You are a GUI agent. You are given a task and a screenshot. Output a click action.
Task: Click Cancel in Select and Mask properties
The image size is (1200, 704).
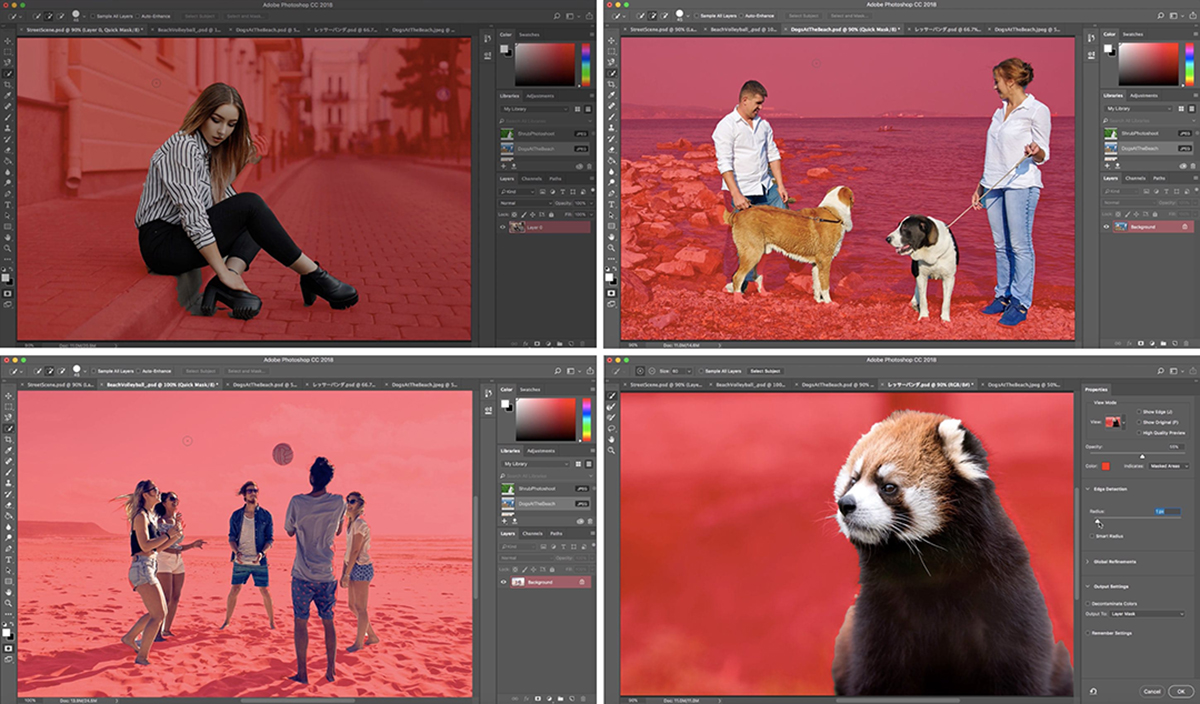pyautogui.click(x=1152, y=691)
